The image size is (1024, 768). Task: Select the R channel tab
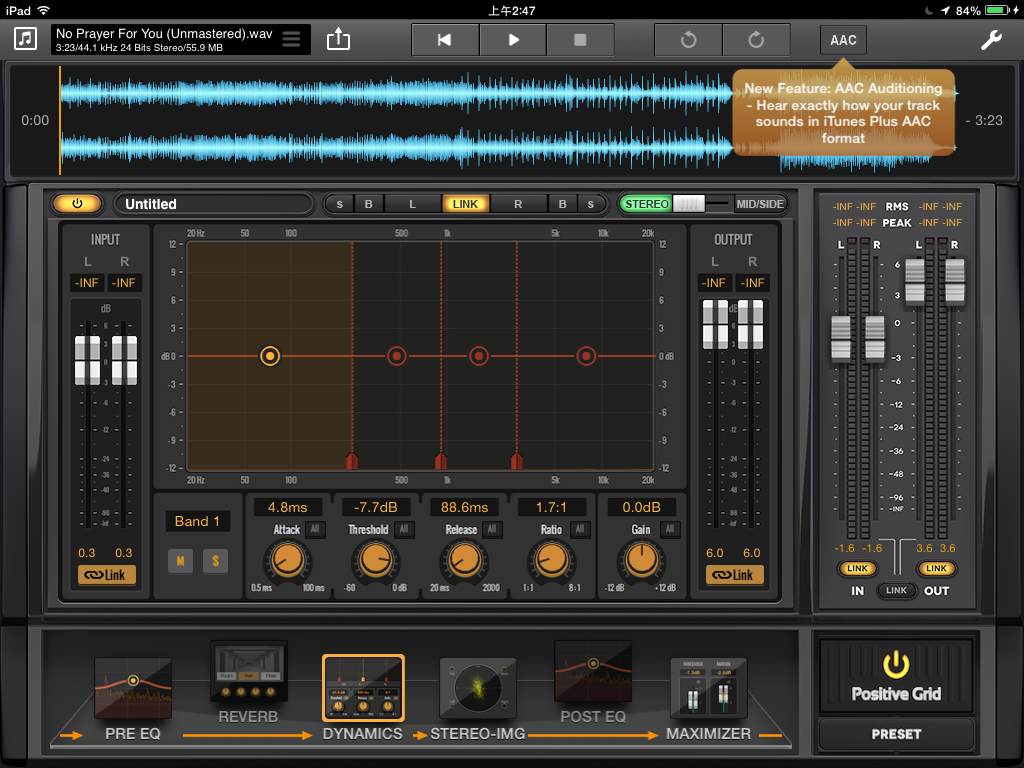(x=518, y=203)
